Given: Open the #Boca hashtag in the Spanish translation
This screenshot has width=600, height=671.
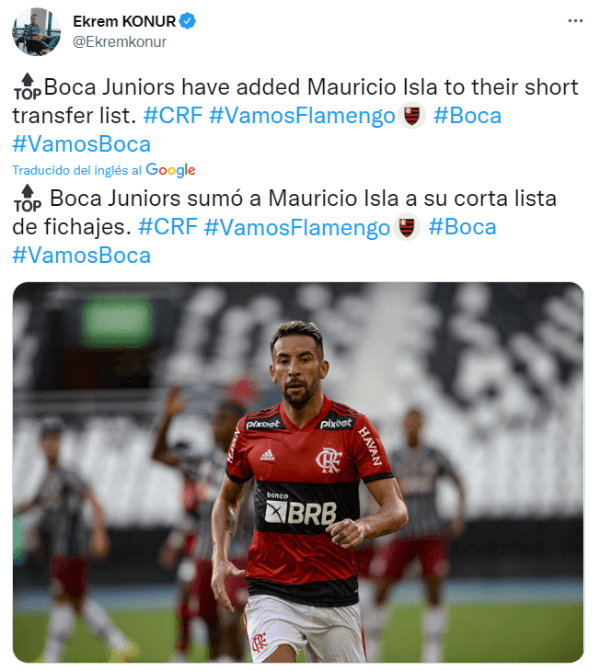Looking at the screenshot, I should click(x=462, y=227).
